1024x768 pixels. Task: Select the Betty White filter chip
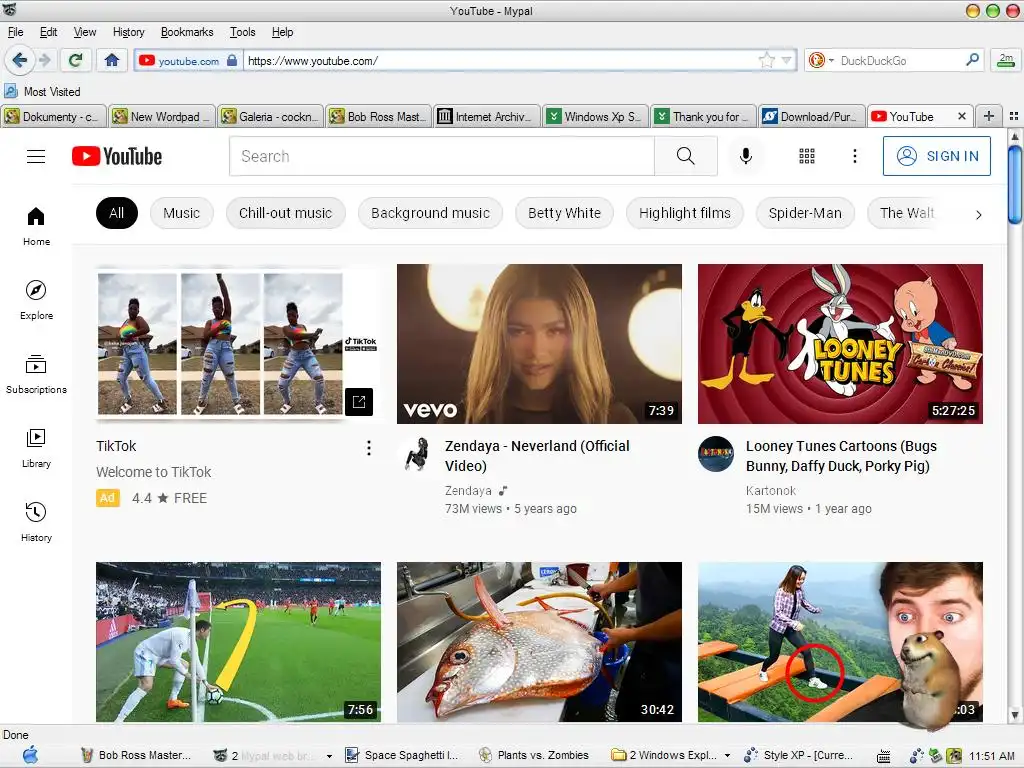564,213
